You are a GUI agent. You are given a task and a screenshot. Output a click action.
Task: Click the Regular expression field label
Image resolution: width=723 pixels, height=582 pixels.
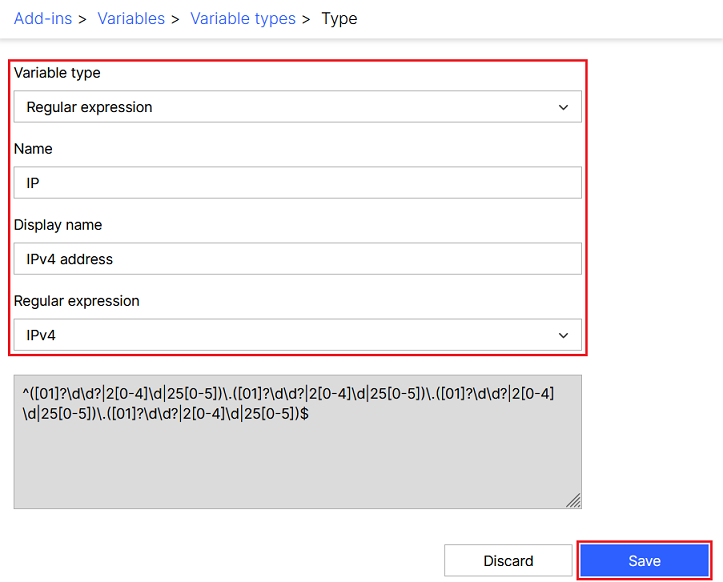point(77,301)
